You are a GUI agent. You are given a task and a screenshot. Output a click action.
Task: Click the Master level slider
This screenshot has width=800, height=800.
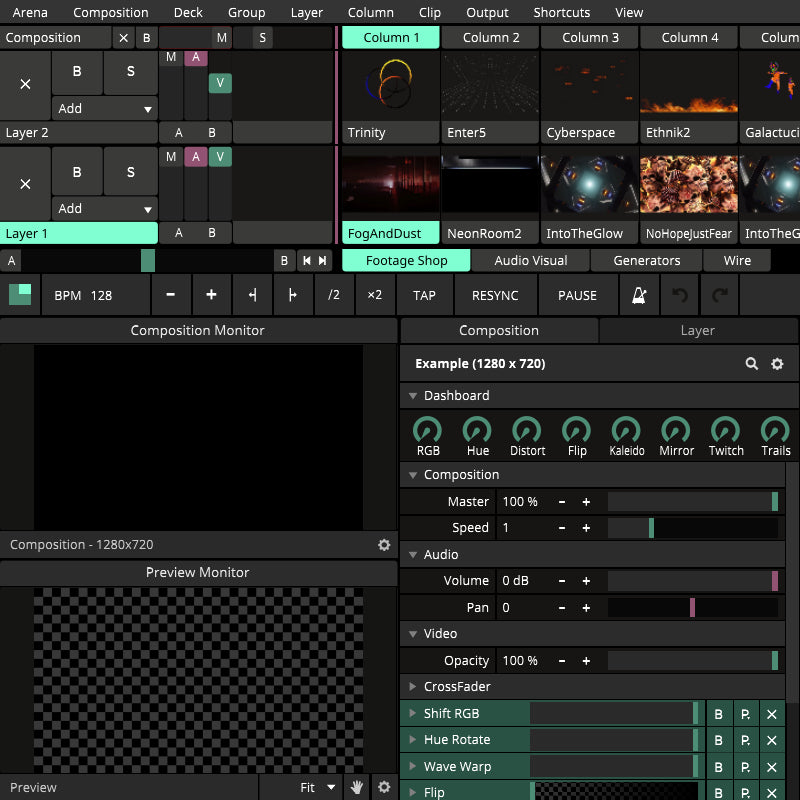pos(692,502)
